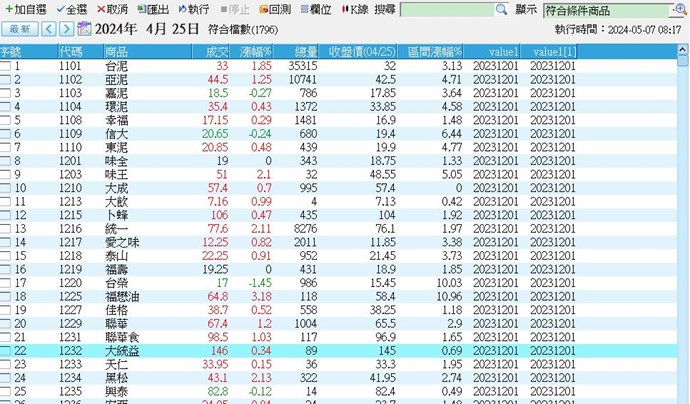
Task: Select all rows with 全選
Action: (x=72, y=9)
